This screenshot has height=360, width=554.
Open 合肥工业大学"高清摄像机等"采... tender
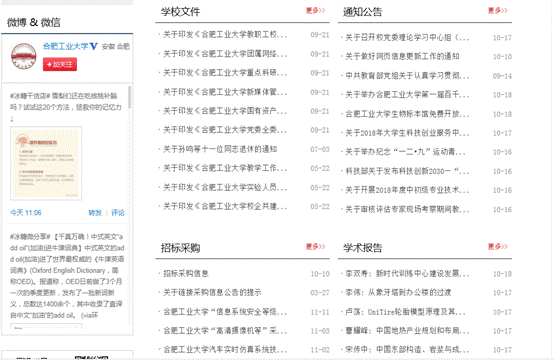point(225,331)
